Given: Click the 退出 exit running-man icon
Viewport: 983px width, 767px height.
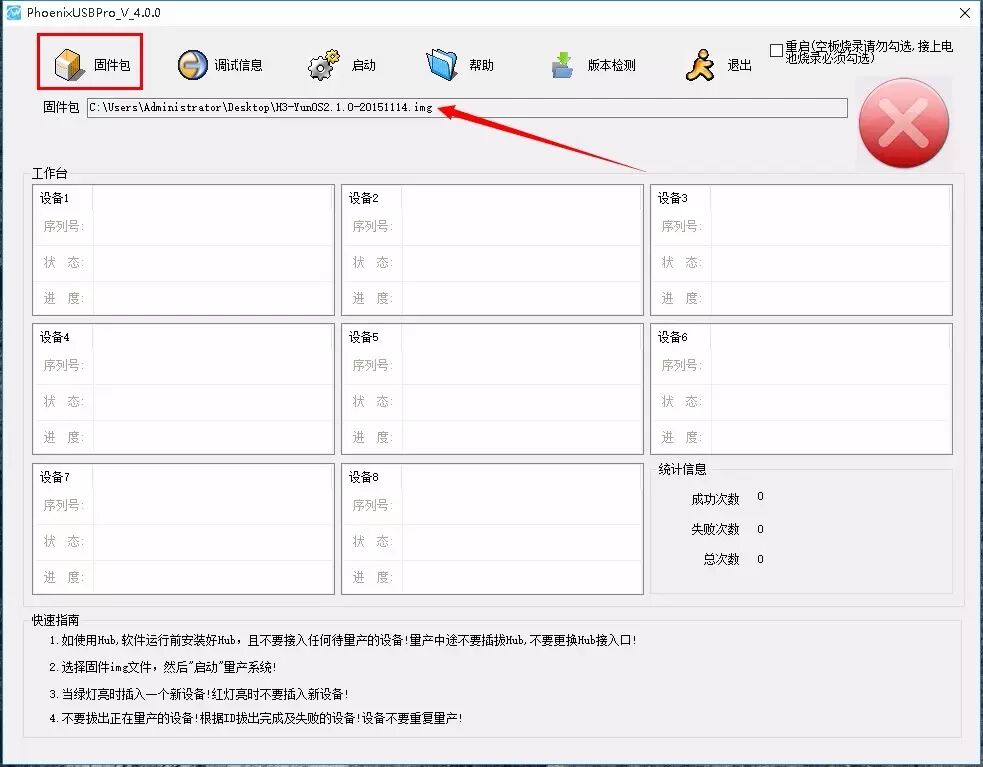Looking at the screenshot, I should [x=700, y=65].
